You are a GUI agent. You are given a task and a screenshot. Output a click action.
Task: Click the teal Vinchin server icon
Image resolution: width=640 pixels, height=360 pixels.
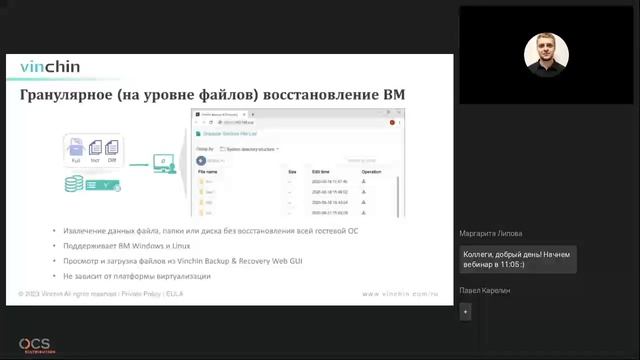(102, 185)
